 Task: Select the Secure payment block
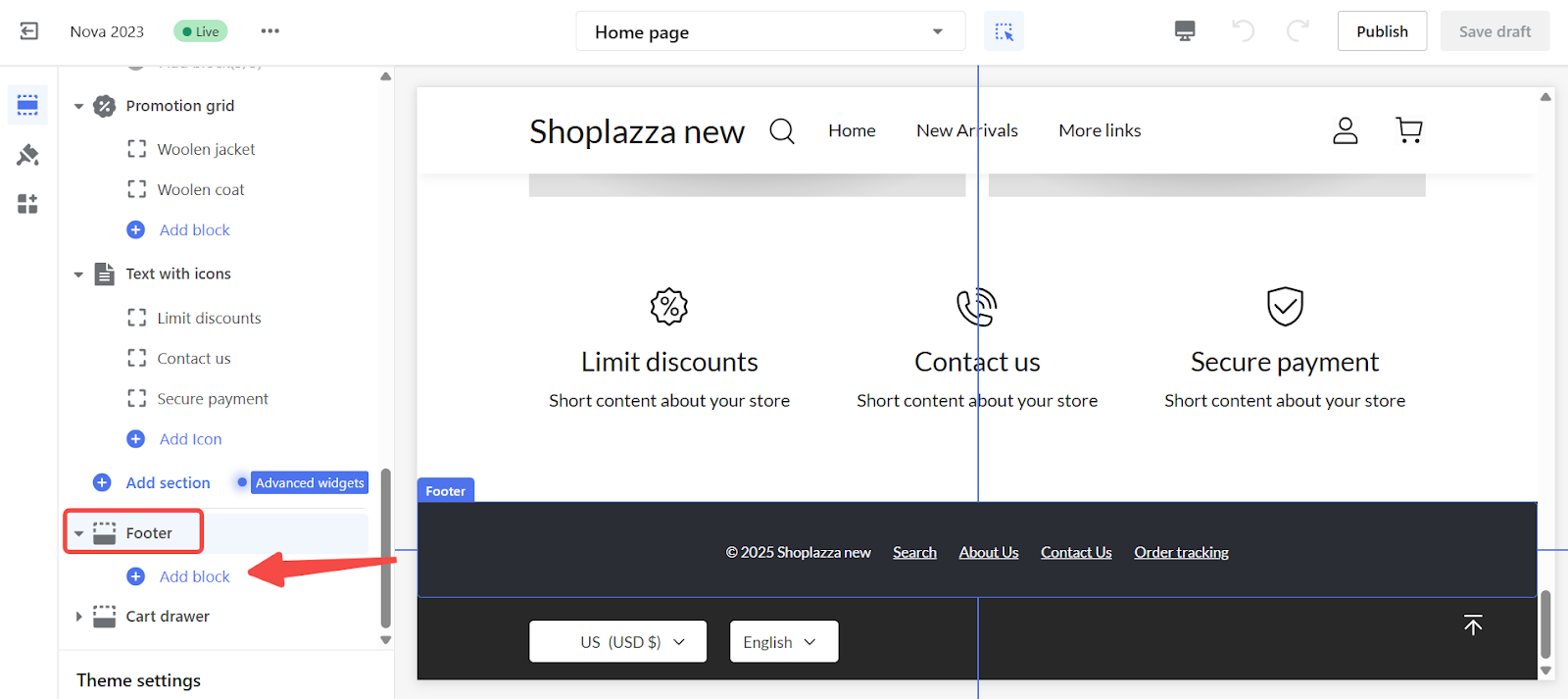[213, 398]
